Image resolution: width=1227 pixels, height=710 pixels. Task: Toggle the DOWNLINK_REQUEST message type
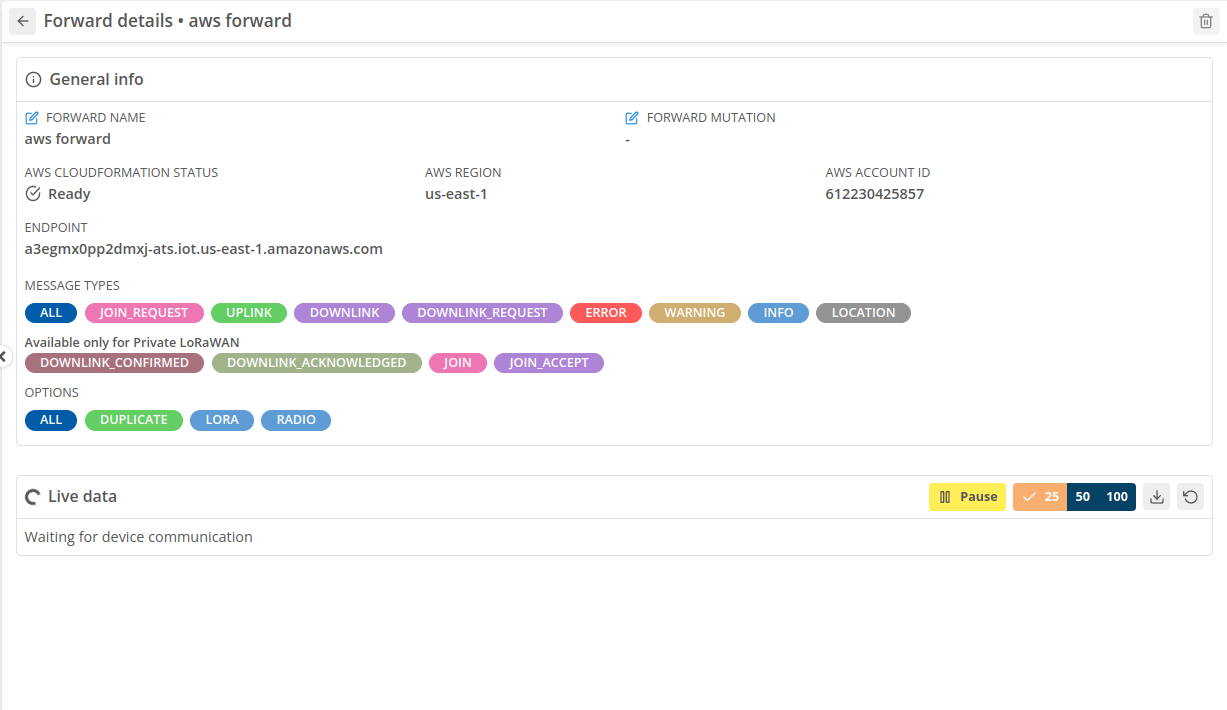(x=482, y=313)
